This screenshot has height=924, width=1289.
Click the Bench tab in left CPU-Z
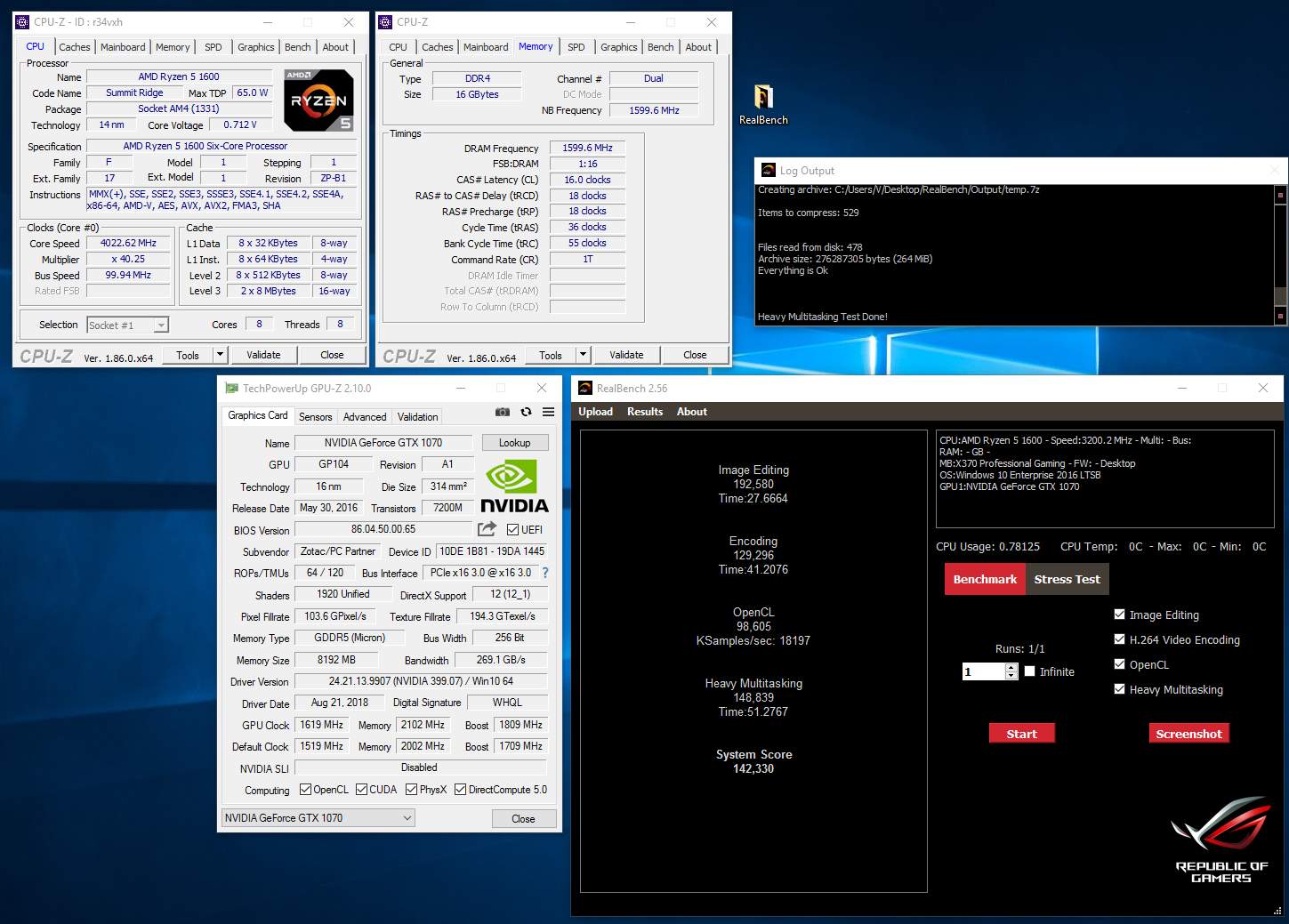[x=297, y=47]
